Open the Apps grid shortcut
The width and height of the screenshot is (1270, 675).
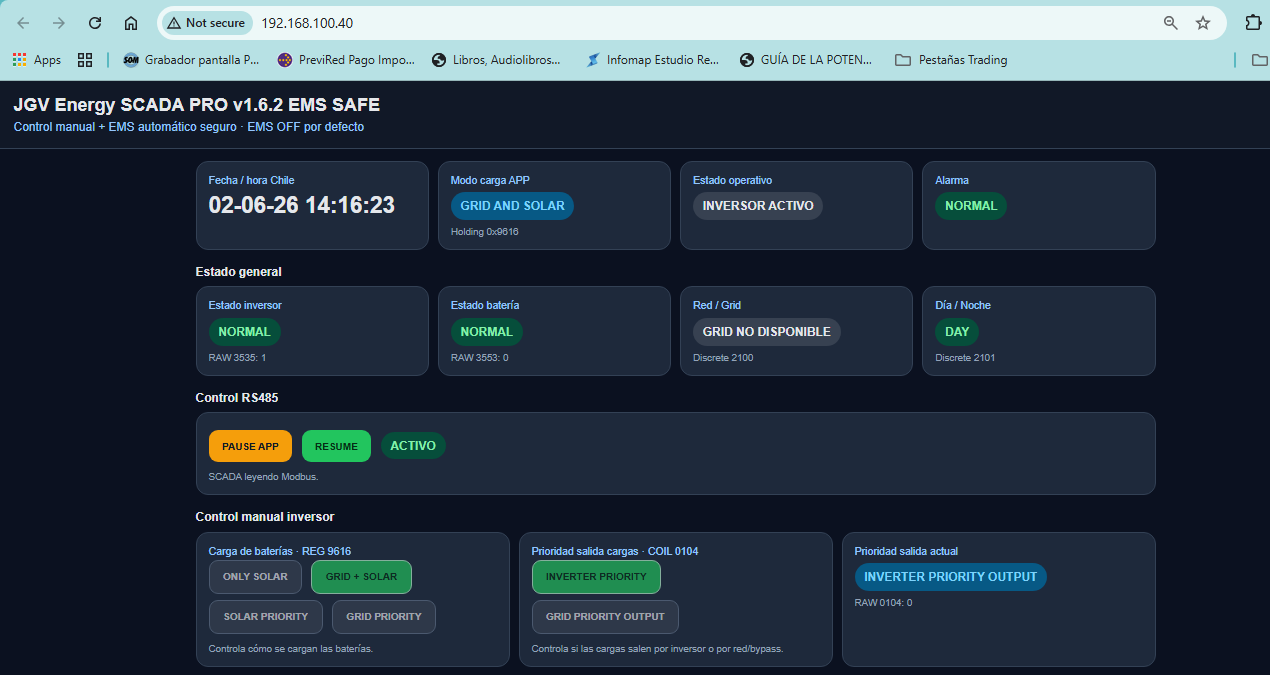coord(37,60)
